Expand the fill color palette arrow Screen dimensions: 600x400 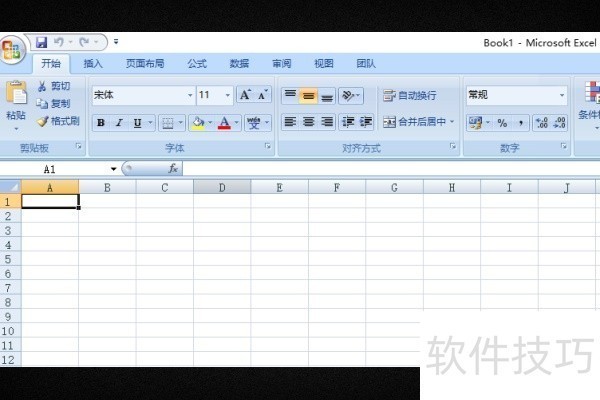(210, 123)
